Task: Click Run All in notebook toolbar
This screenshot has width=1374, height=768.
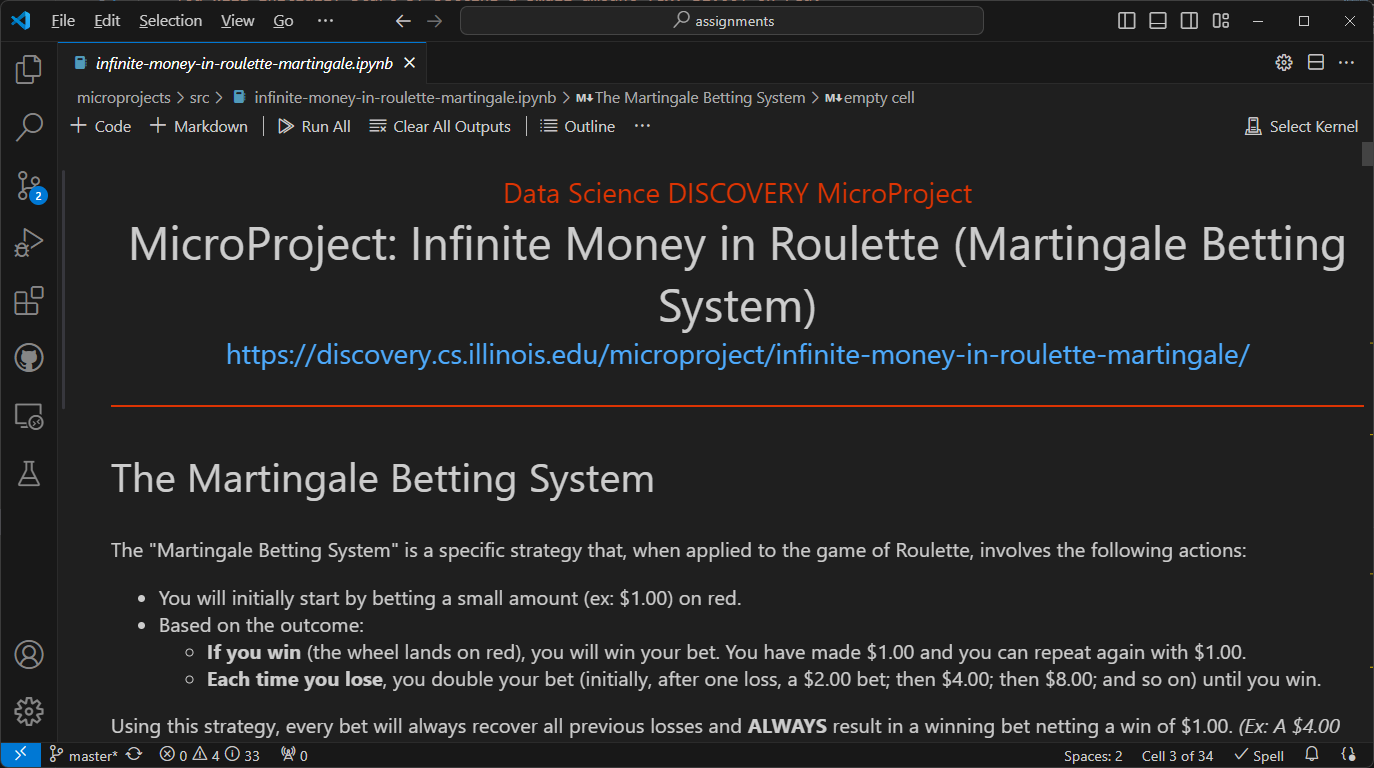Action: tap(314, 127)
